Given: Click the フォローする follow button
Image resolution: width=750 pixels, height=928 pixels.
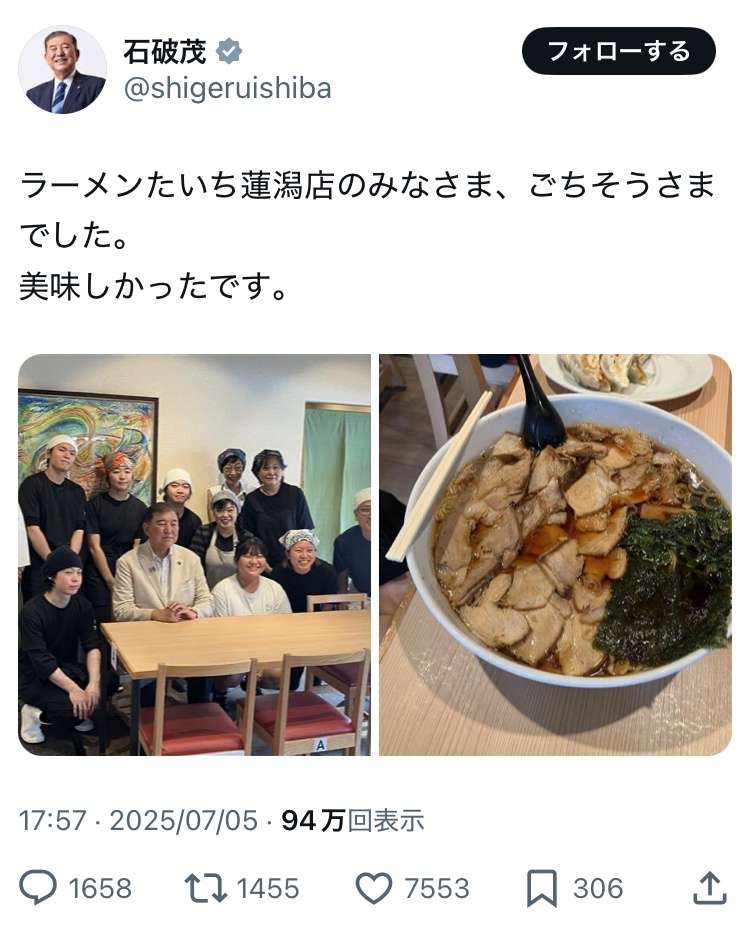Looking at the screenshot, I should pyautogui.click(x=619, y=51).
